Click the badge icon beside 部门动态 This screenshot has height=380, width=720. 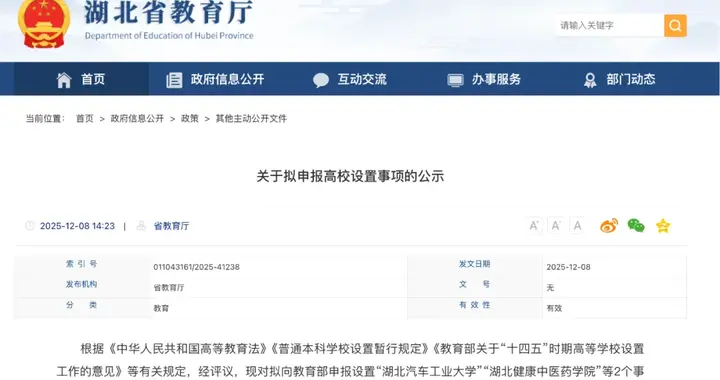coord(590,80)
